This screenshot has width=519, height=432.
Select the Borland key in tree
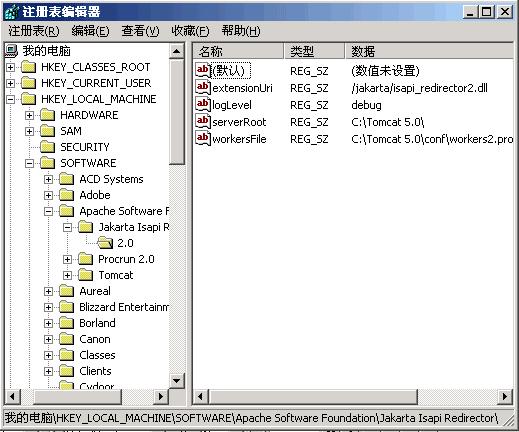click(x=97, y=323)
